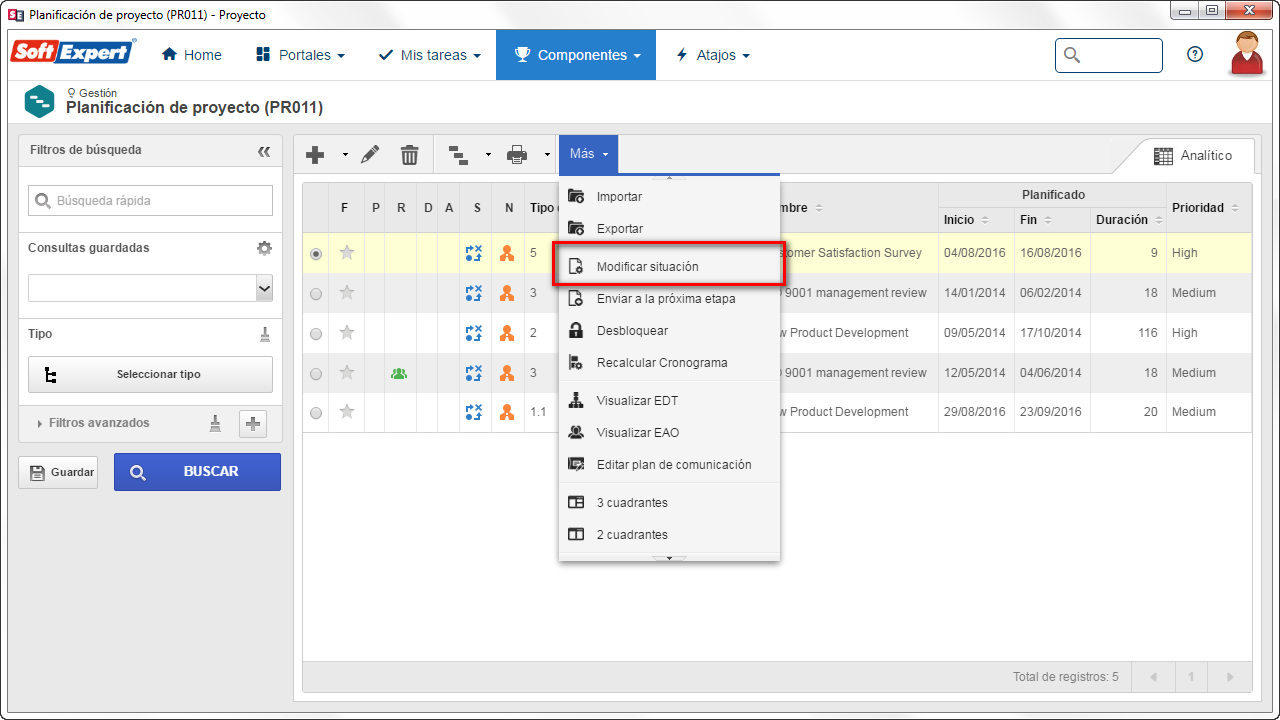This screenshot has height=720, width=1280.
Task: Choose Desbloquear from the menu
Action: click(x=669, y=331)
